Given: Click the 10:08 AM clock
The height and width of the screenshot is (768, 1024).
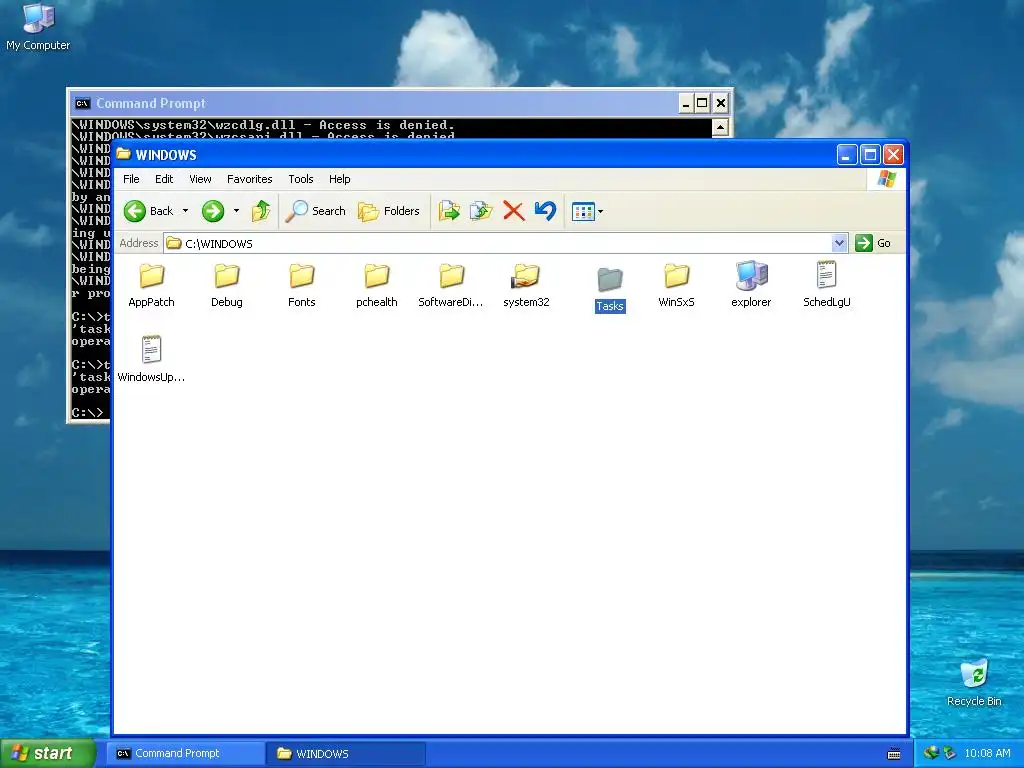Looking at the screenshot, I should click(987, 753).
